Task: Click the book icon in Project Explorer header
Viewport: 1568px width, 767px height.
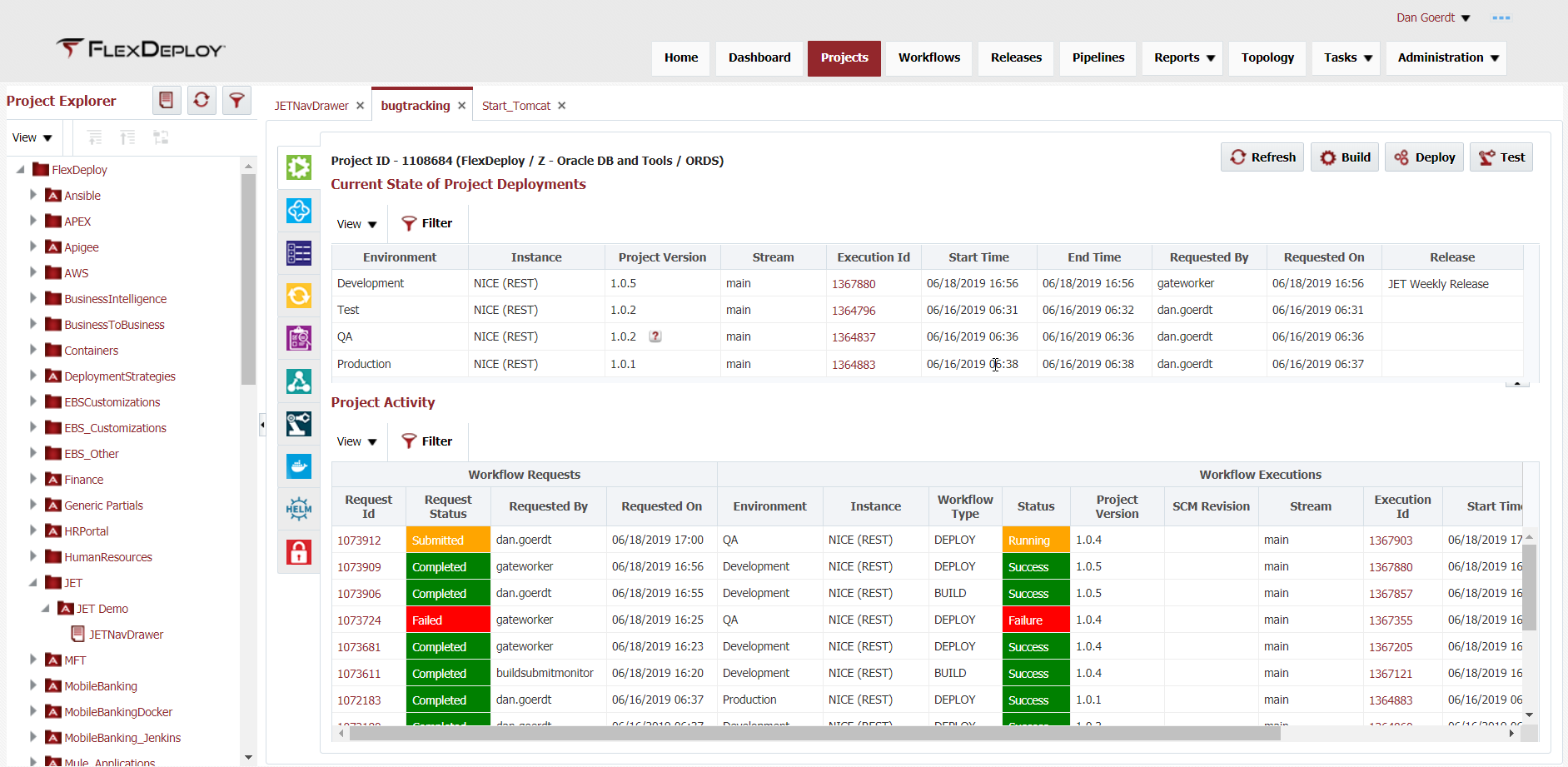Action: 167,101
